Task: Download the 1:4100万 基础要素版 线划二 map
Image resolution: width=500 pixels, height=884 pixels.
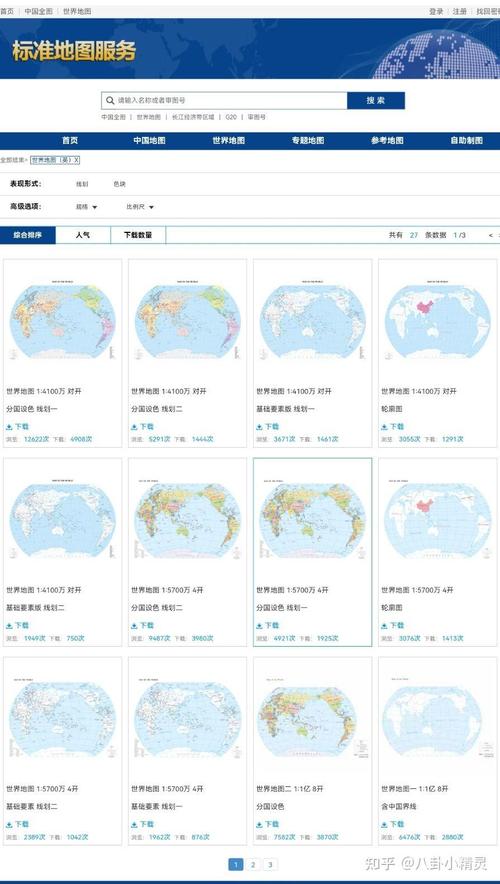Action: [17, 626]
